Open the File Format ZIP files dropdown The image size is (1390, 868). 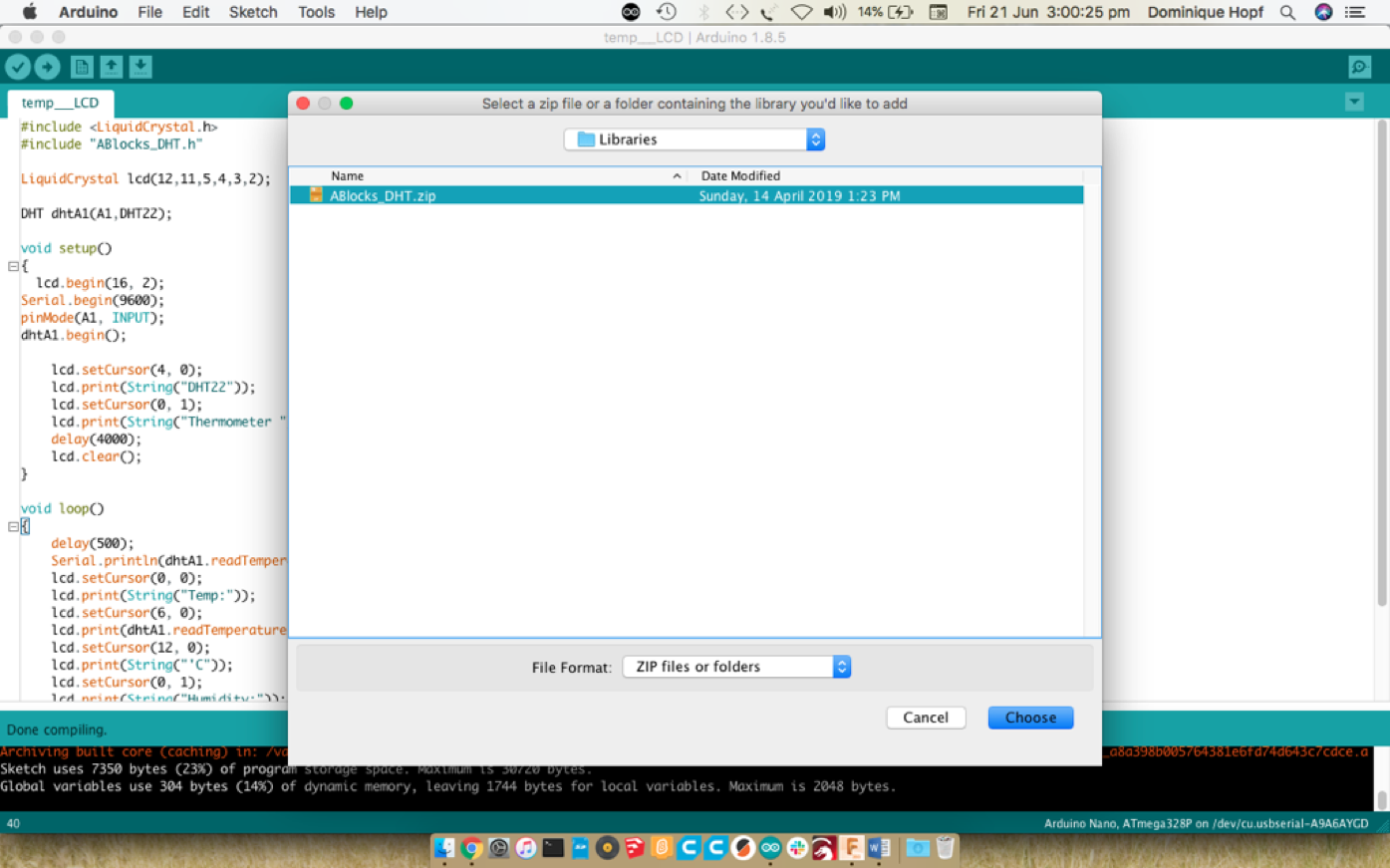(736, 667)
